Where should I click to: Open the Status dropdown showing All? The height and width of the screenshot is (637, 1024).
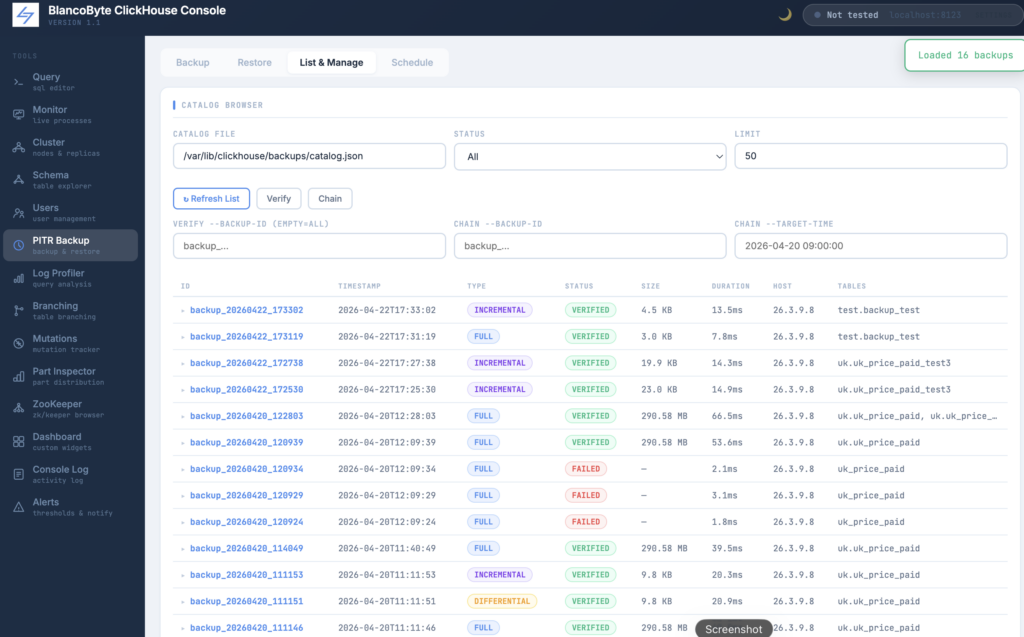click(x=590, y=157)
